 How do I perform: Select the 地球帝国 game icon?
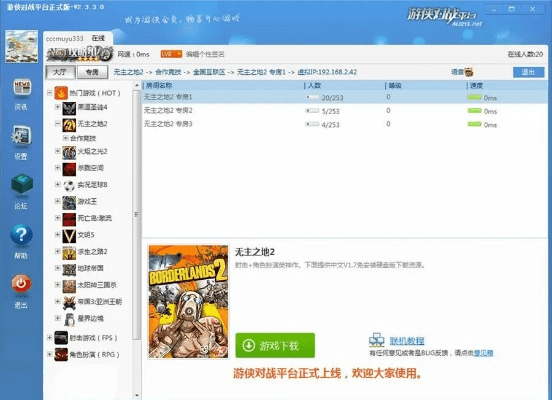(69, 270)
